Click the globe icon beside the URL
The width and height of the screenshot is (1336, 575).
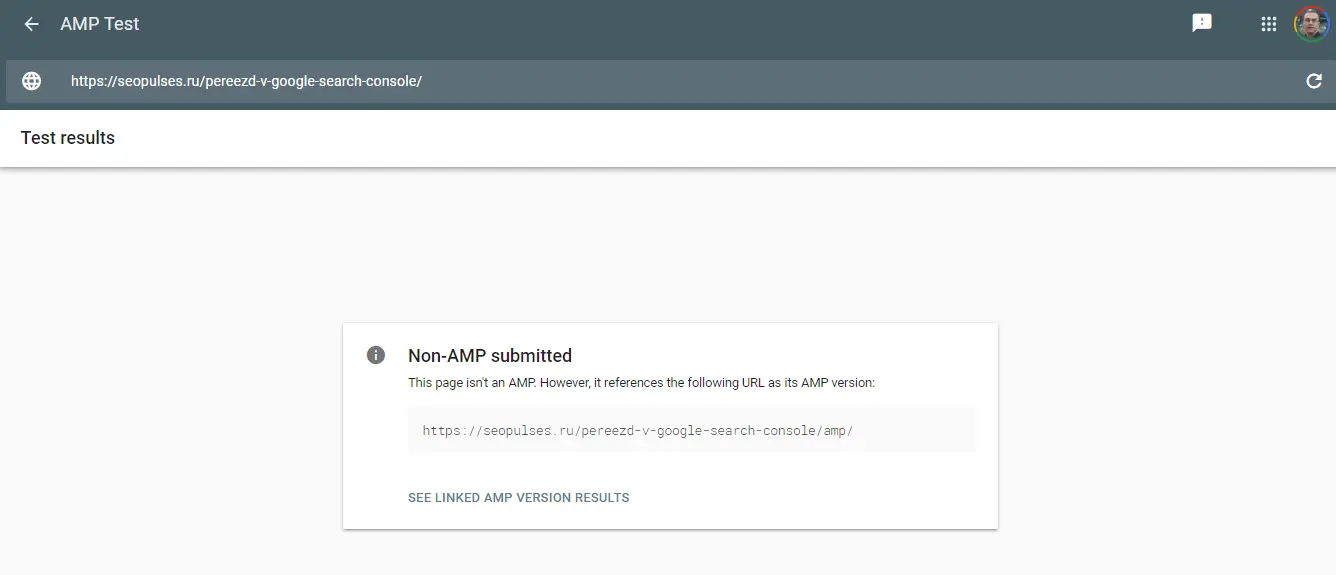tap(32, 81)
